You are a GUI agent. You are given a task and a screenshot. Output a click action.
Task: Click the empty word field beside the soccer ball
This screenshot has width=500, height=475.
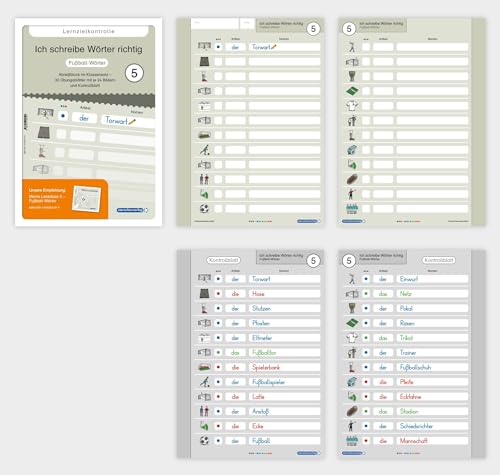point(284,209)
